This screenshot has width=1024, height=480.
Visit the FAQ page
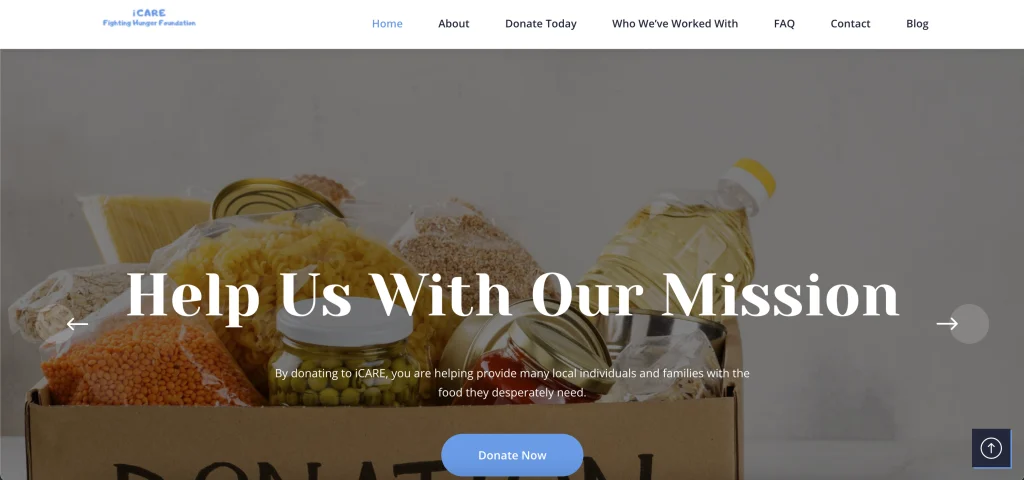[784, 24]
